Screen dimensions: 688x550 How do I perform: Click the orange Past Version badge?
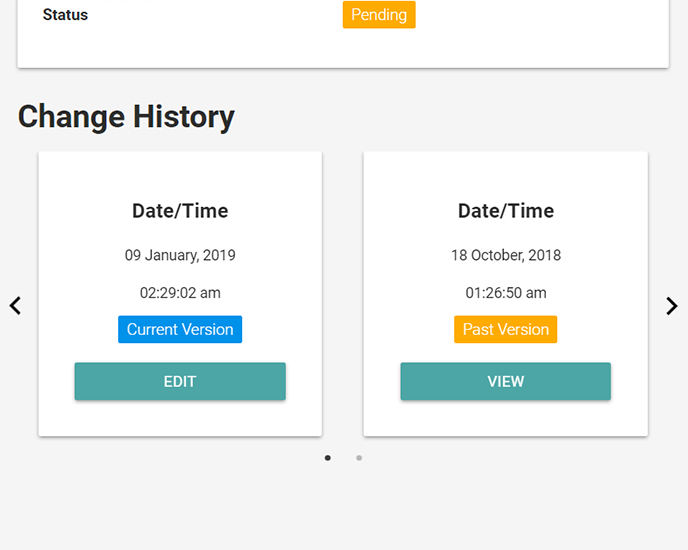tap(505, 329)
